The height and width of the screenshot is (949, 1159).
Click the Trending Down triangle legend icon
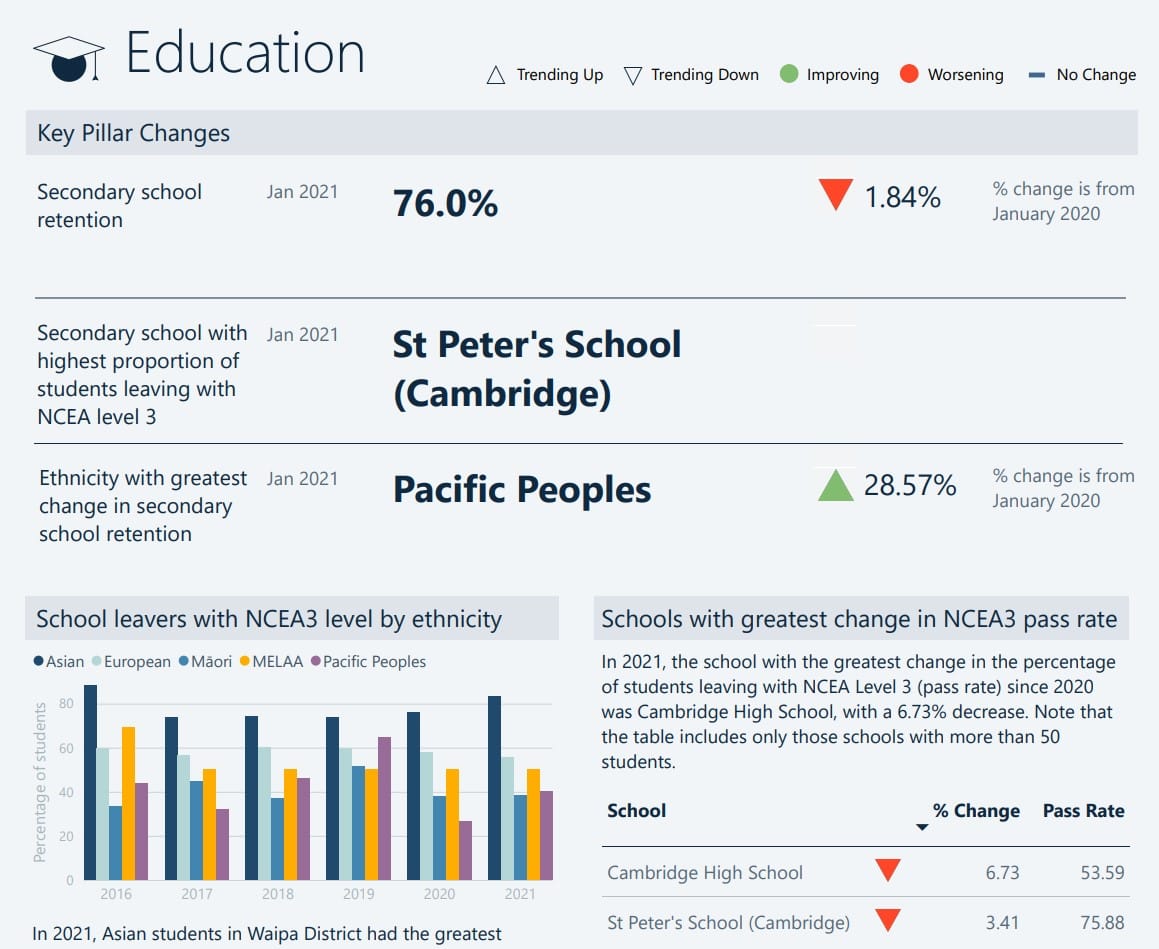(x=632, y=75)
